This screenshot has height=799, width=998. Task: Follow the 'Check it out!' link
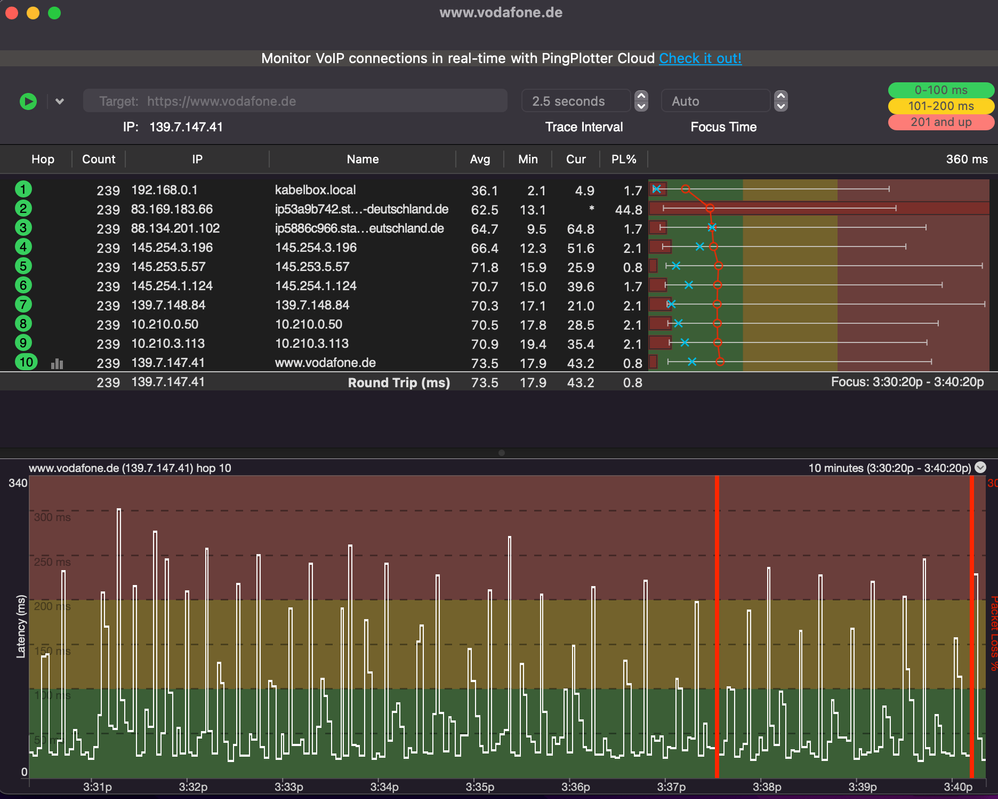(700, 59)
